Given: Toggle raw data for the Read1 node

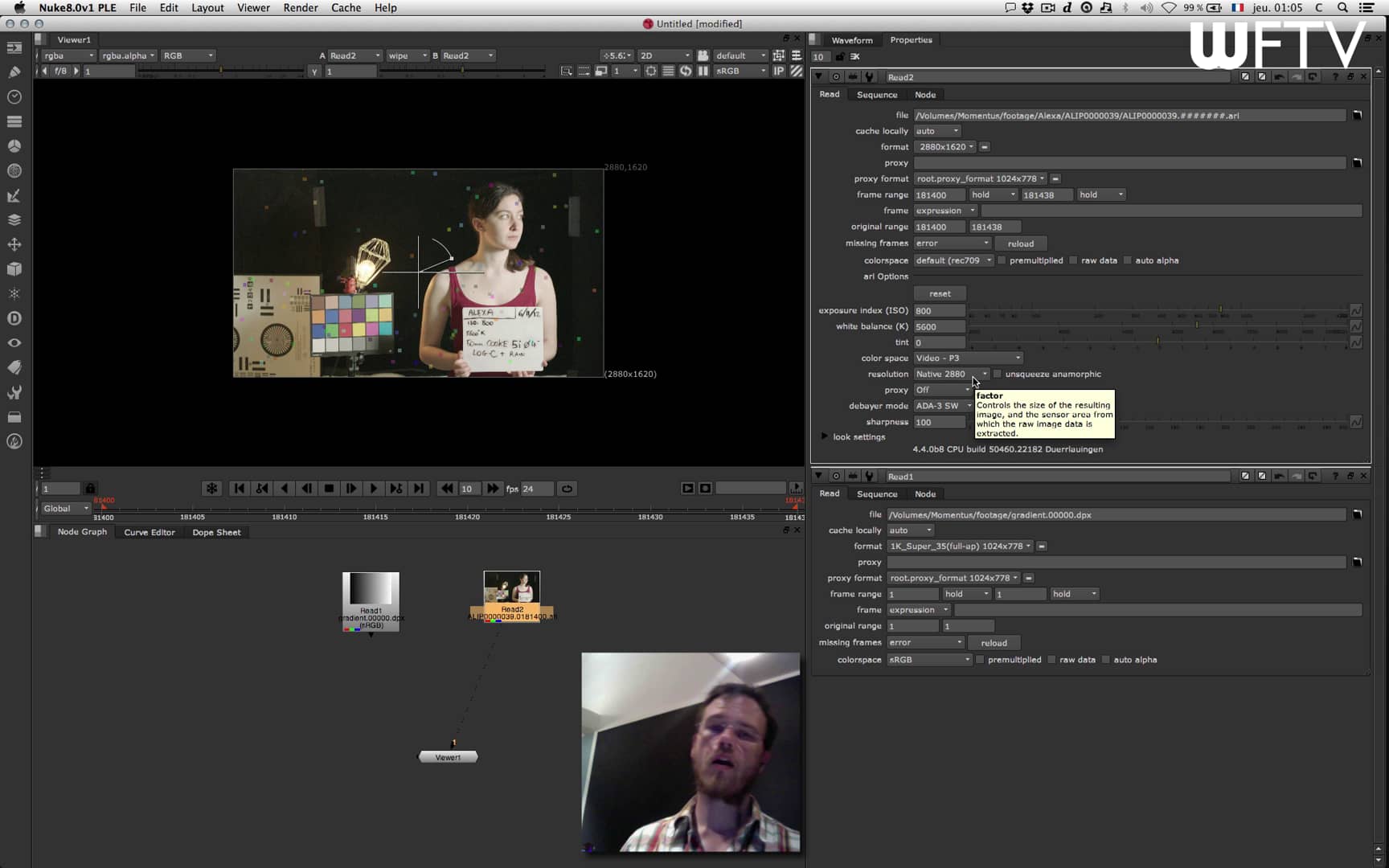Looking at the screenshot, I should 1051,659.
